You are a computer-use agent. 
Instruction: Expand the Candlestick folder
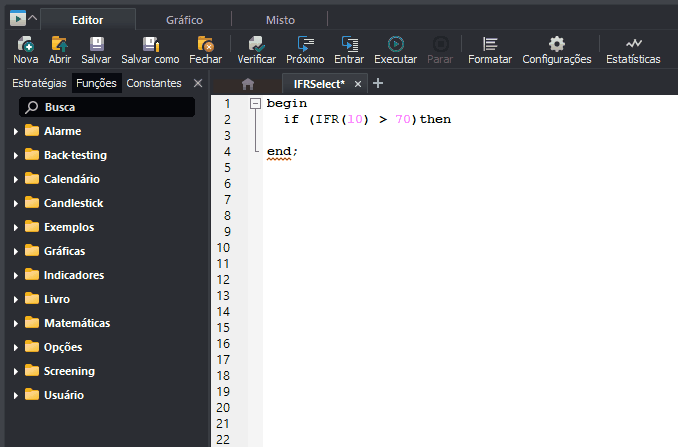16,203
